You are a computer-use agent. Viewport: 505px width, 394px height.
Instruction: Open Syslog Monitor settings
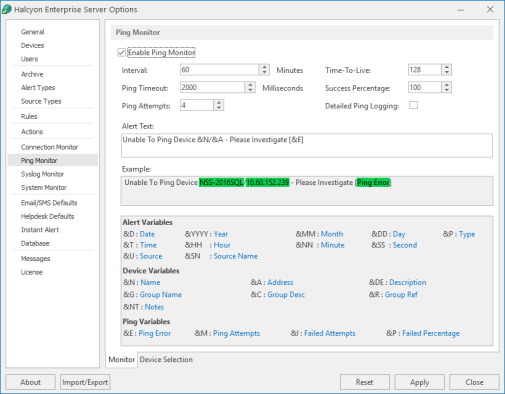point(42,174)
